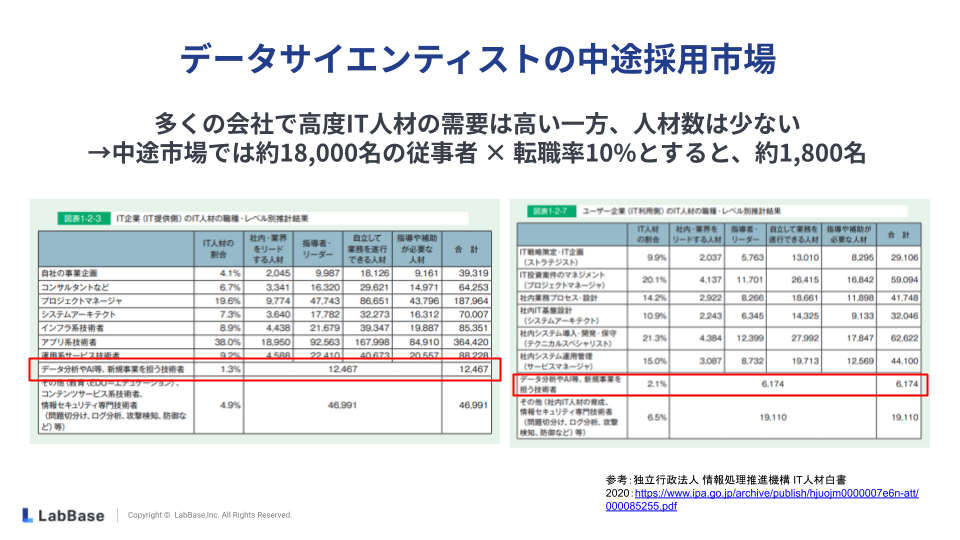Select the subtitle line mentioning 約1,800名

click(478, 153)
